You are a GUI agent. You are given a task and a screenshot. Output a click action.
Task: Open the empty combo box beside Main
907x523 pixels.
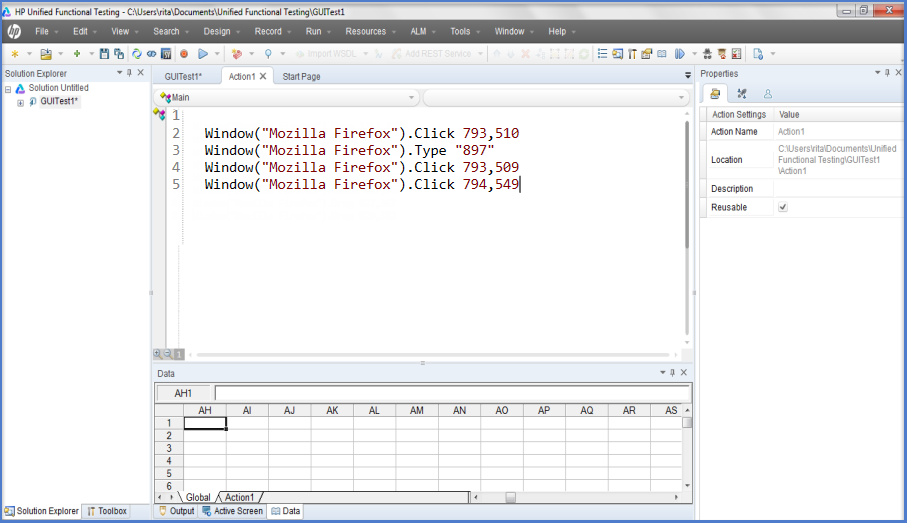(x=556, y=98)
